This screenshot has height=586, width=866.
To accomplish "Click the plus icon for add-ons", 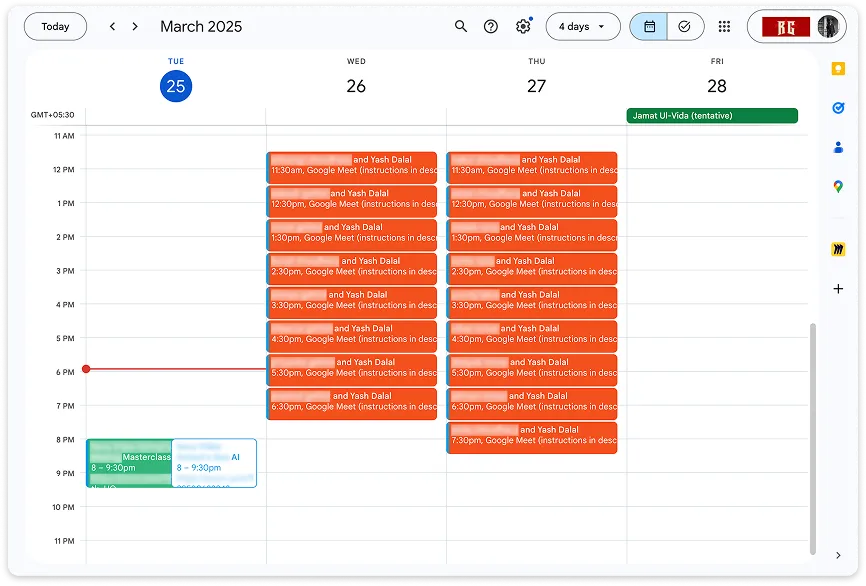I will [x=838, y=289].
